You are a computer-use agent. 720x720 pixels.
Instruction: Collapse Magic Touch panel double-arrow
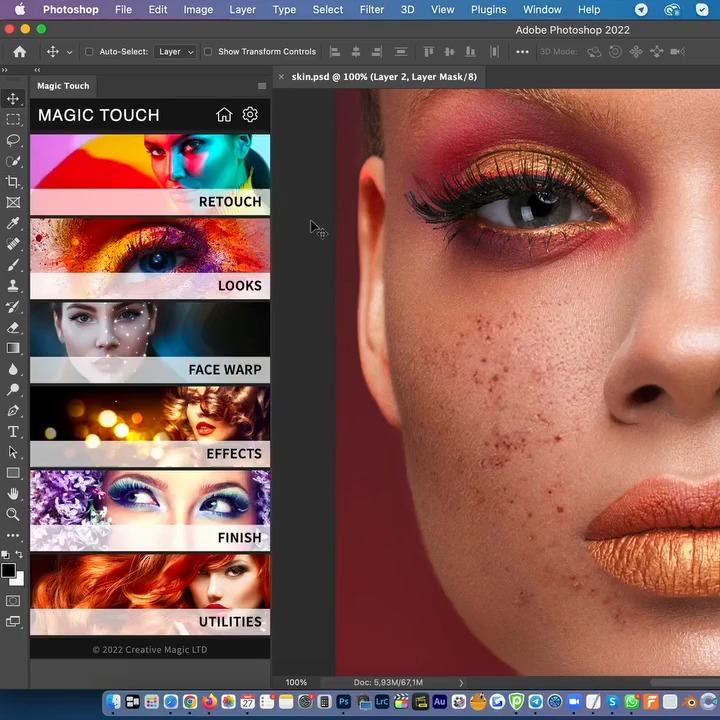[x=37, y=70]
